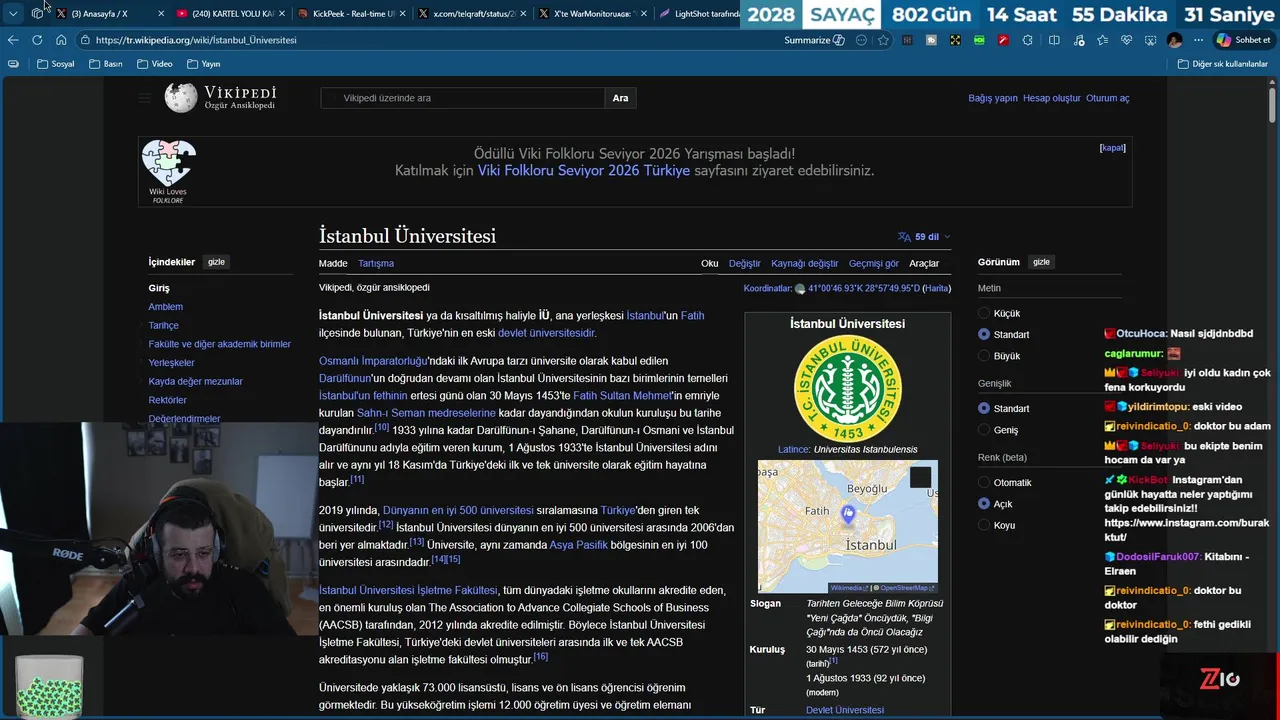Image resolution: width=1280 pixels, height=720 pixels.
Task: Enlarge the map with fullscreen button
Action: coord(920,478)
